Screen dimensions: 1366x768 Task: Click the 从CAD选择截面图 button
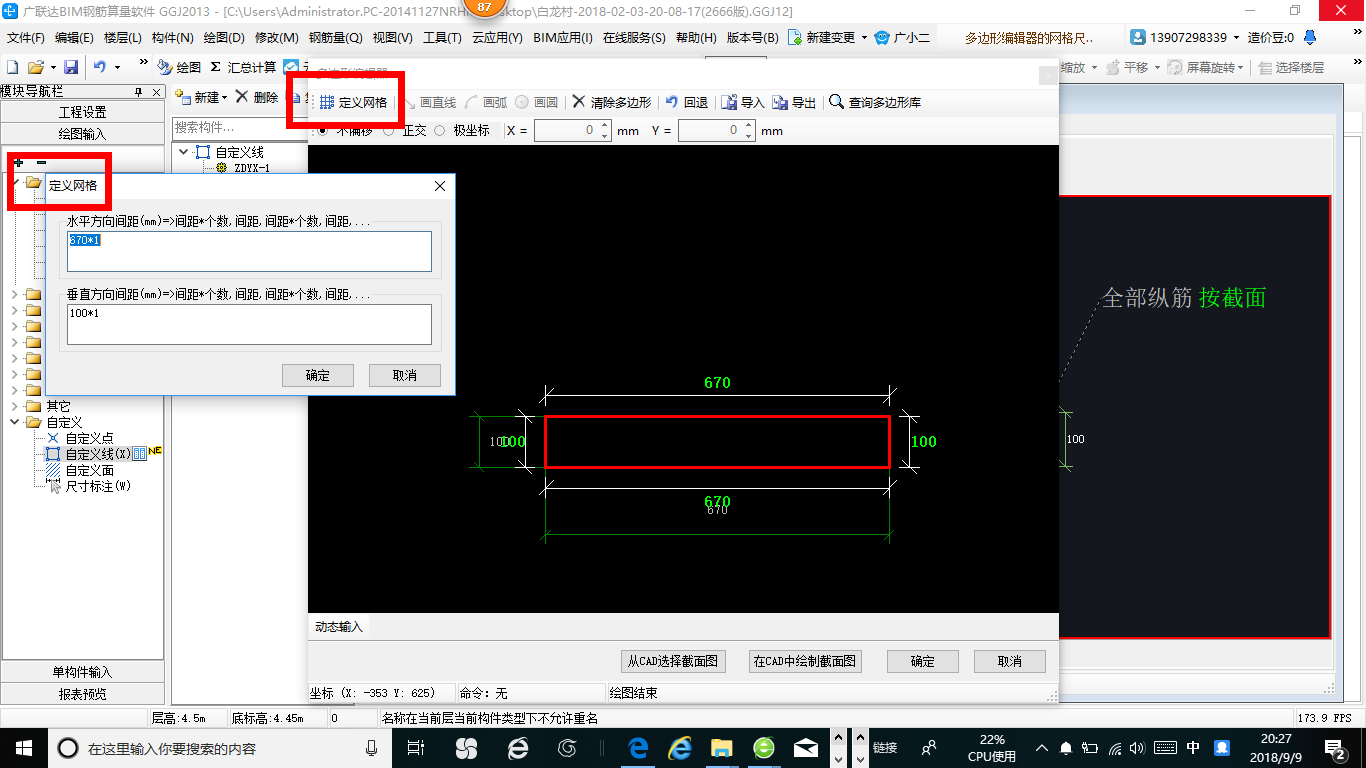[672, 661]
